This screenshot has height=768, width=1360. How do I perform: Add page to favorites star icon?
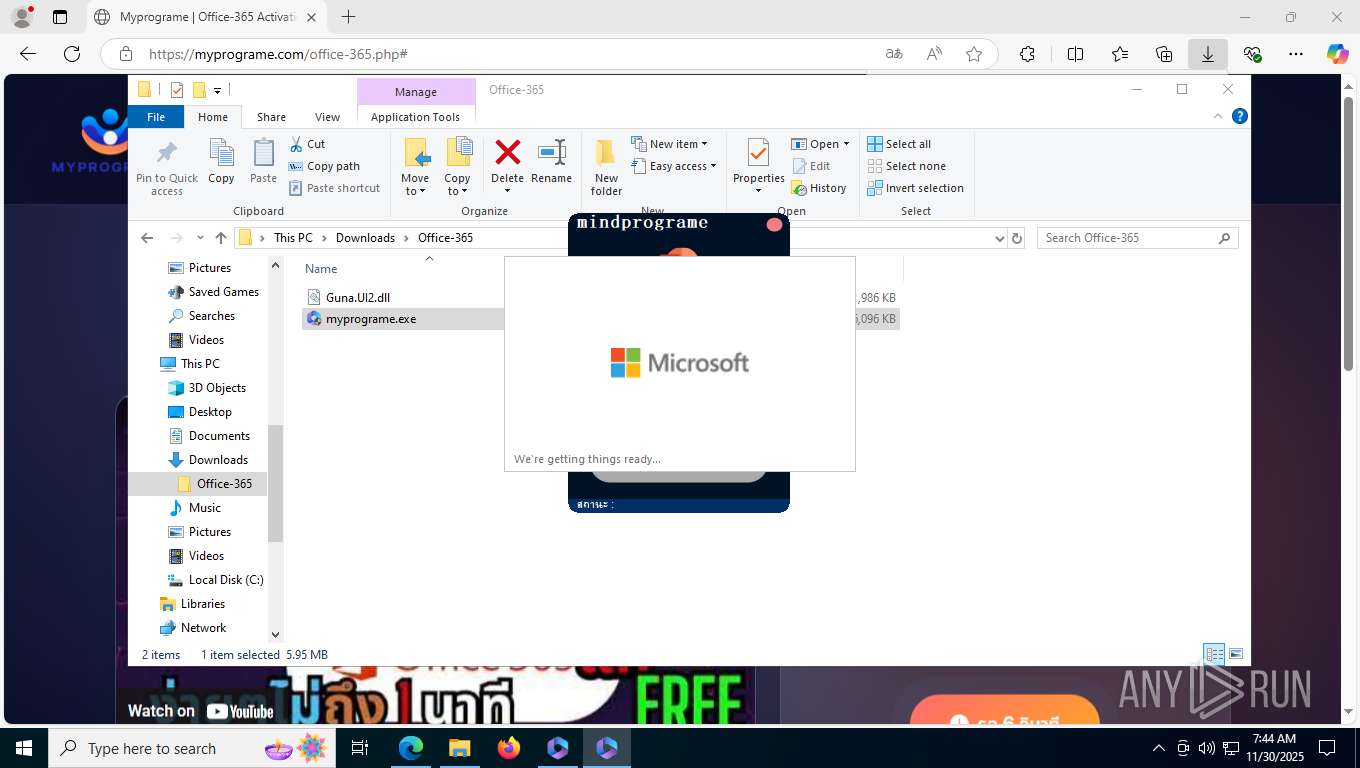pos(974,54)
